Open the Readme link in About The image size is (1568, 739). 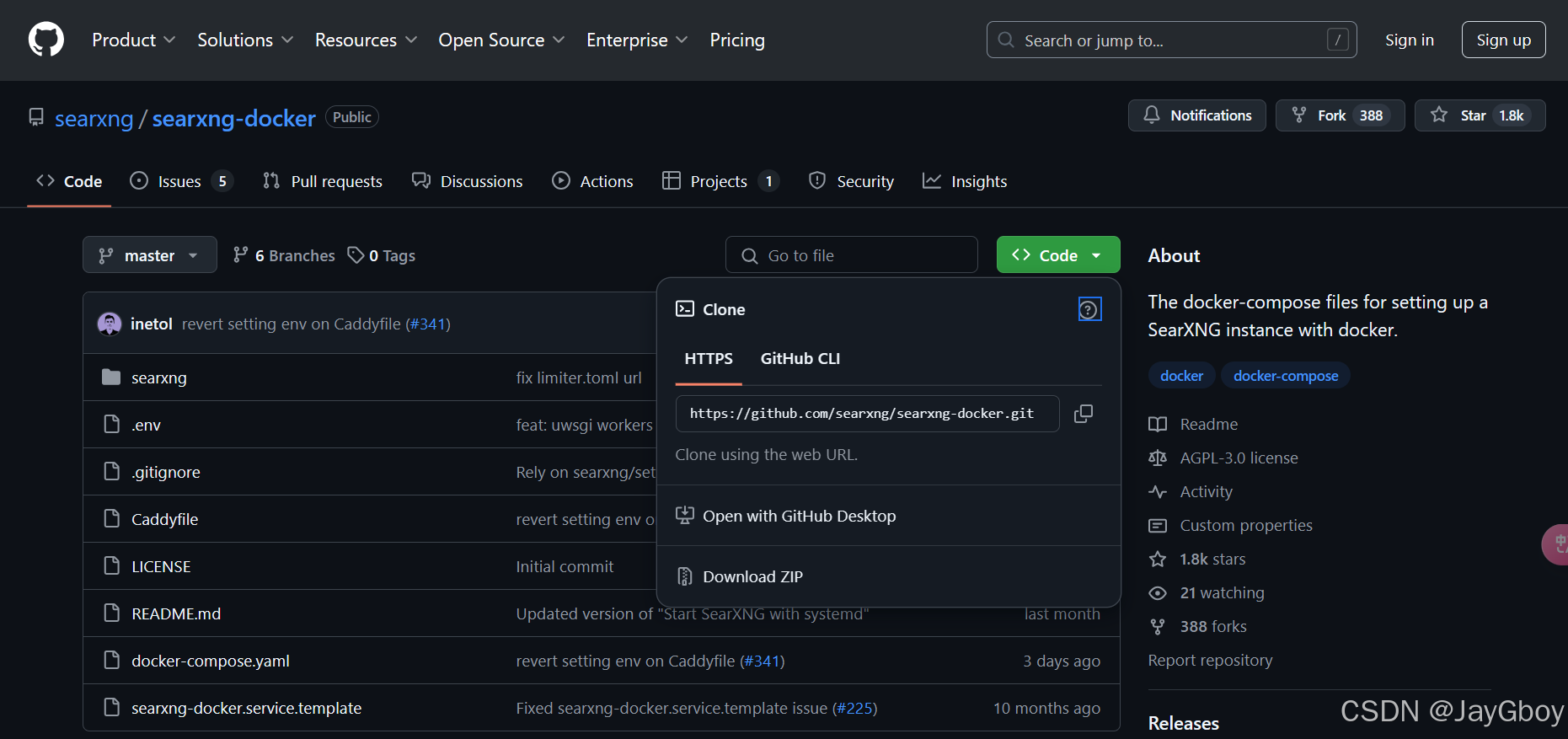click(x=1194, y=424)
